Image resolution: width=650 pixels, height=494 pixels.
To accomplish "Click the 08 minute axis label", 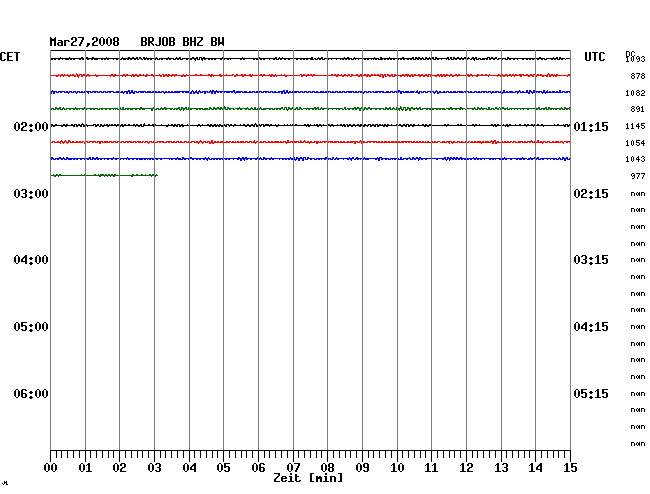I will 327,468.
